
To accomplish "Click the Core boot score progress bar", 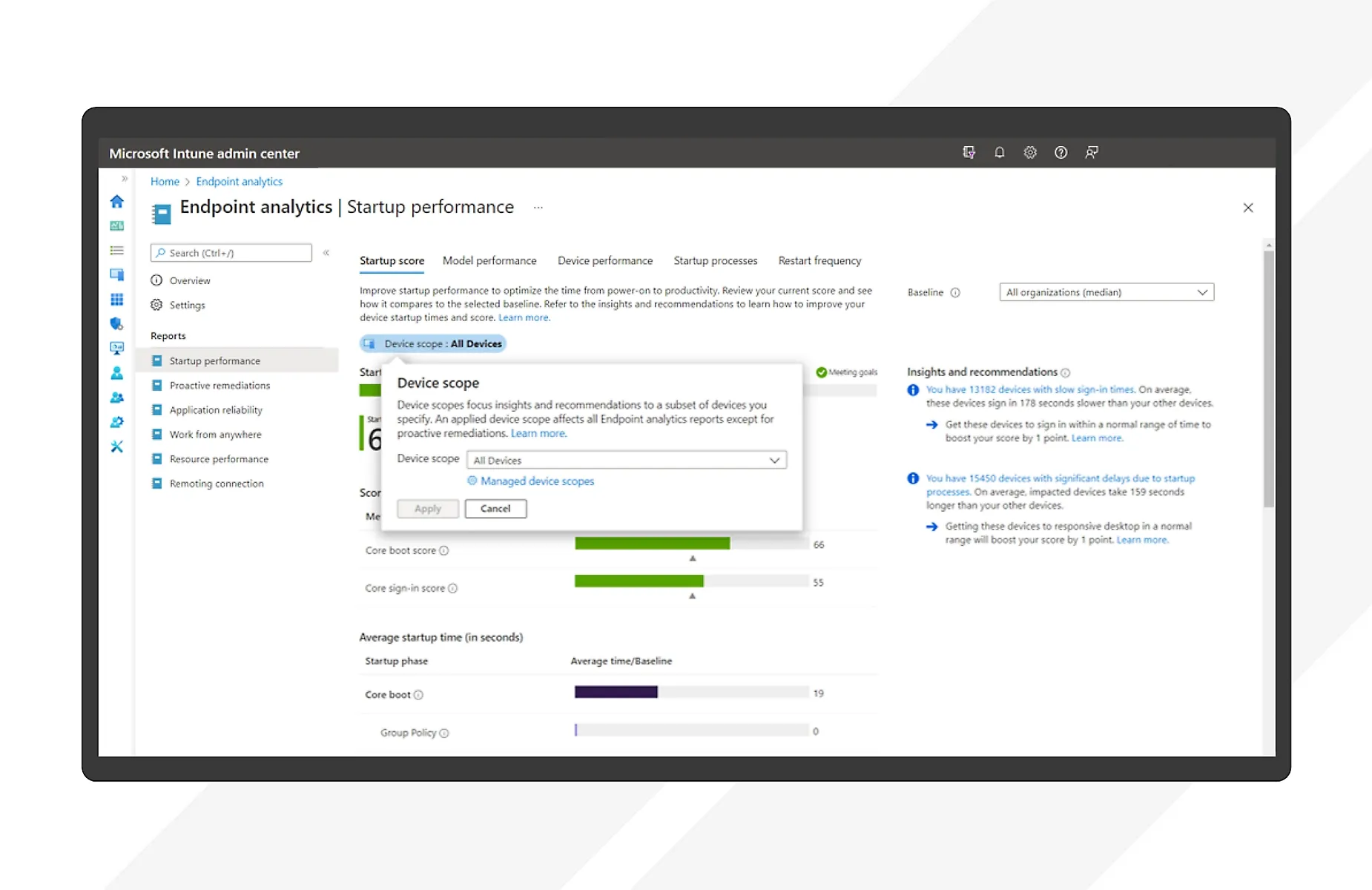I will (x=692, y=544).
